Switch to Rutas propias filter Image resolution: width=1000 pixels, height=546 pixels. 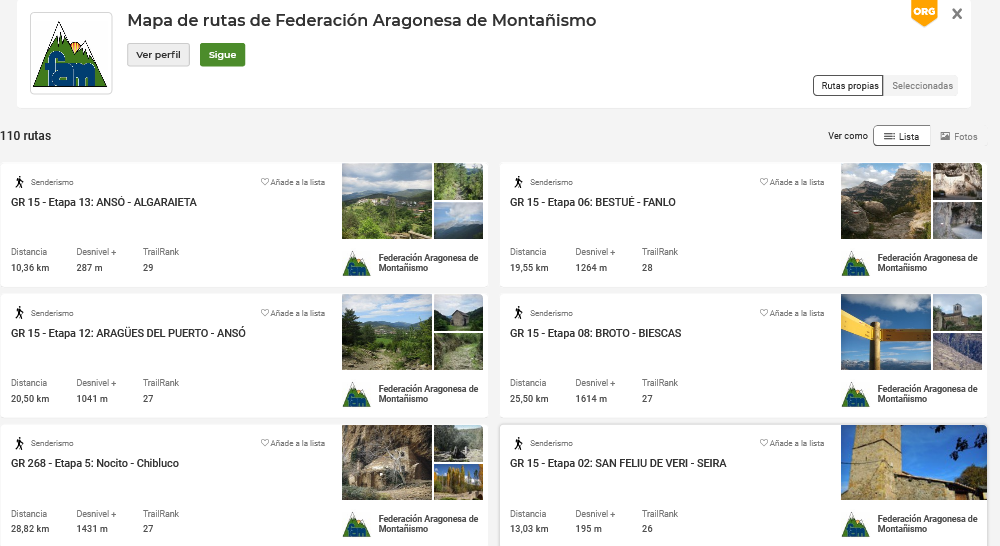[849, 86]
